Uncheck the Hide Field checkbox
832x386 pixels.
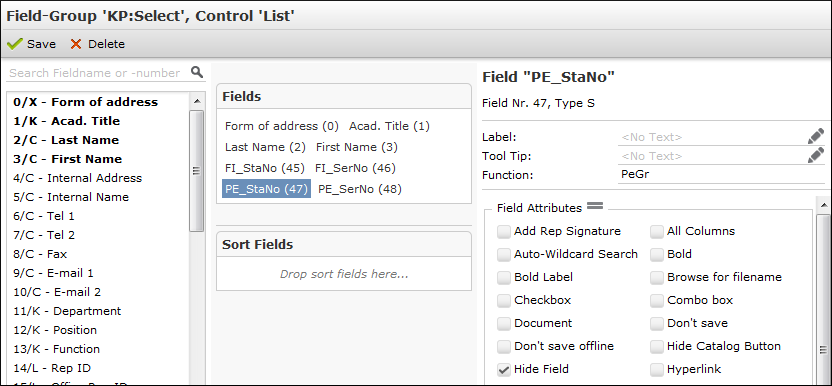point(504,369)
